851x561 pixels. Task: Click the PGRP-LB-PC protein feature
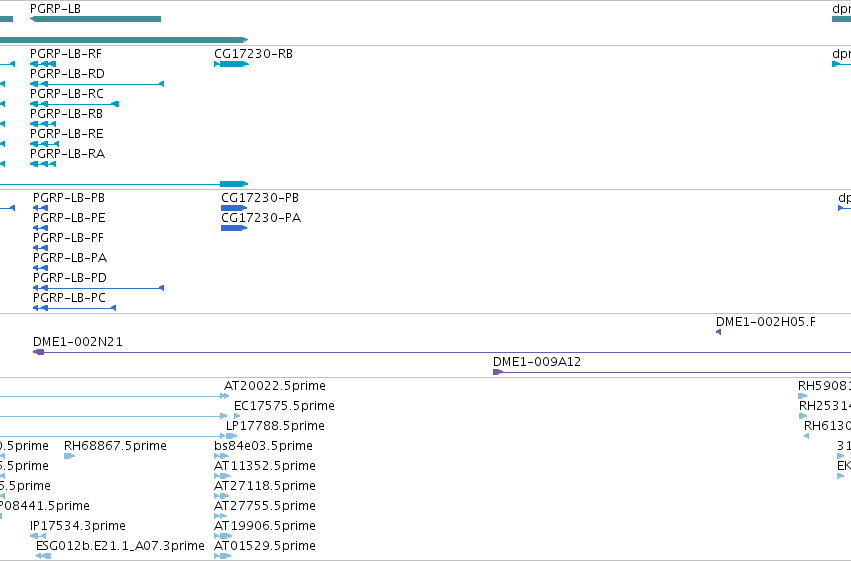tap(74, 308)
